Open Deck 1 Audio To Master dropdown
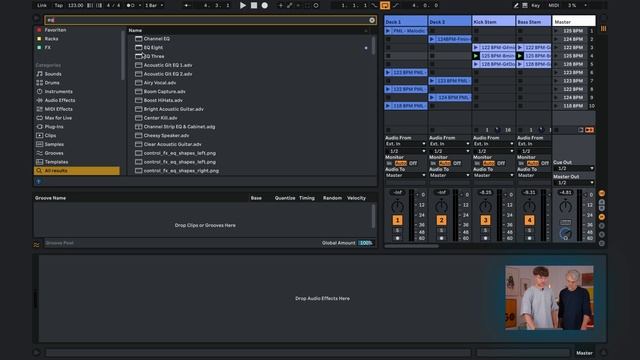 point(406,176)
